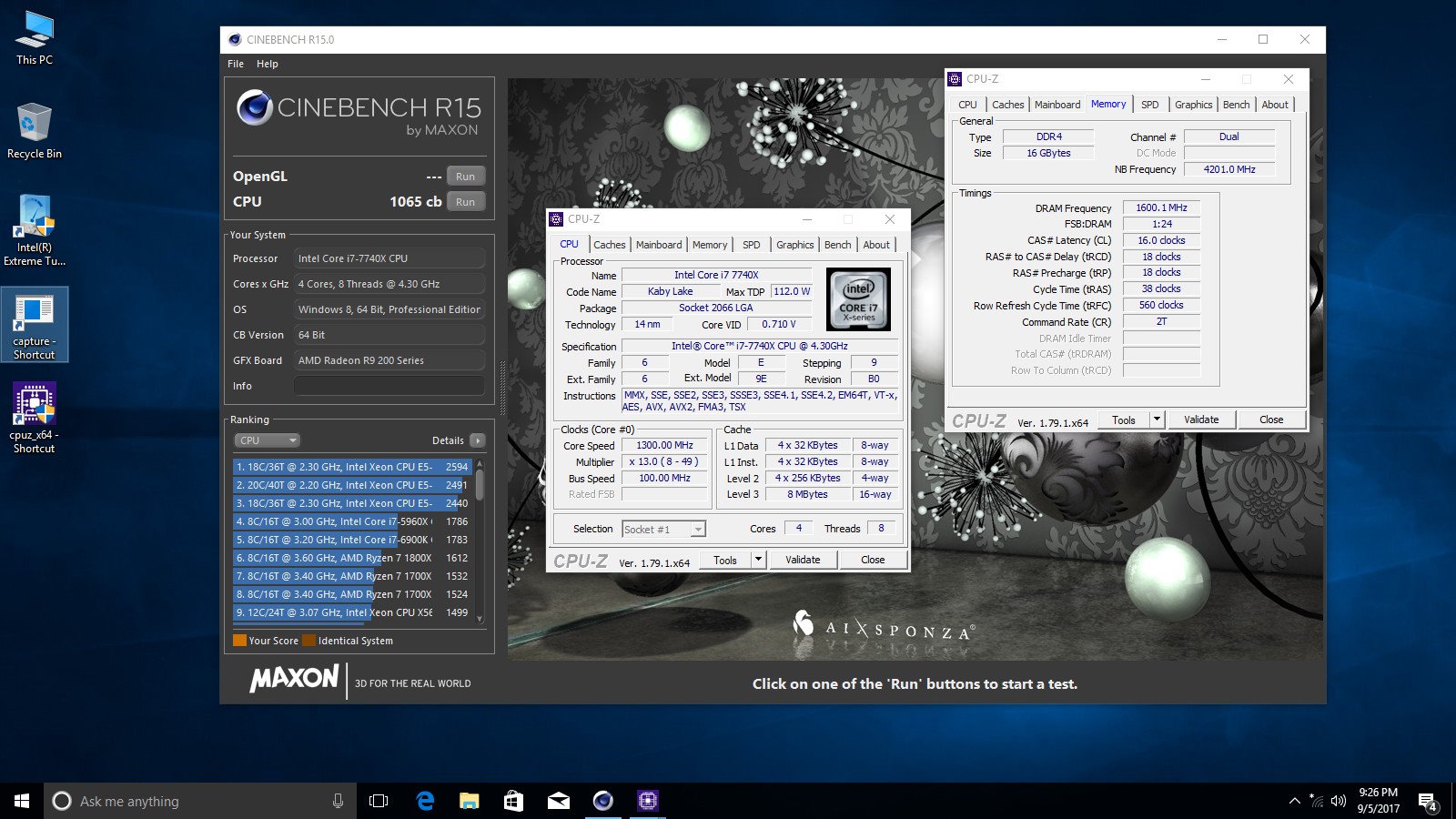Image resolution: width=1456 pixels, height=819 pixels.
Task: Open the network status tray icon
Action: point(1317,801)
